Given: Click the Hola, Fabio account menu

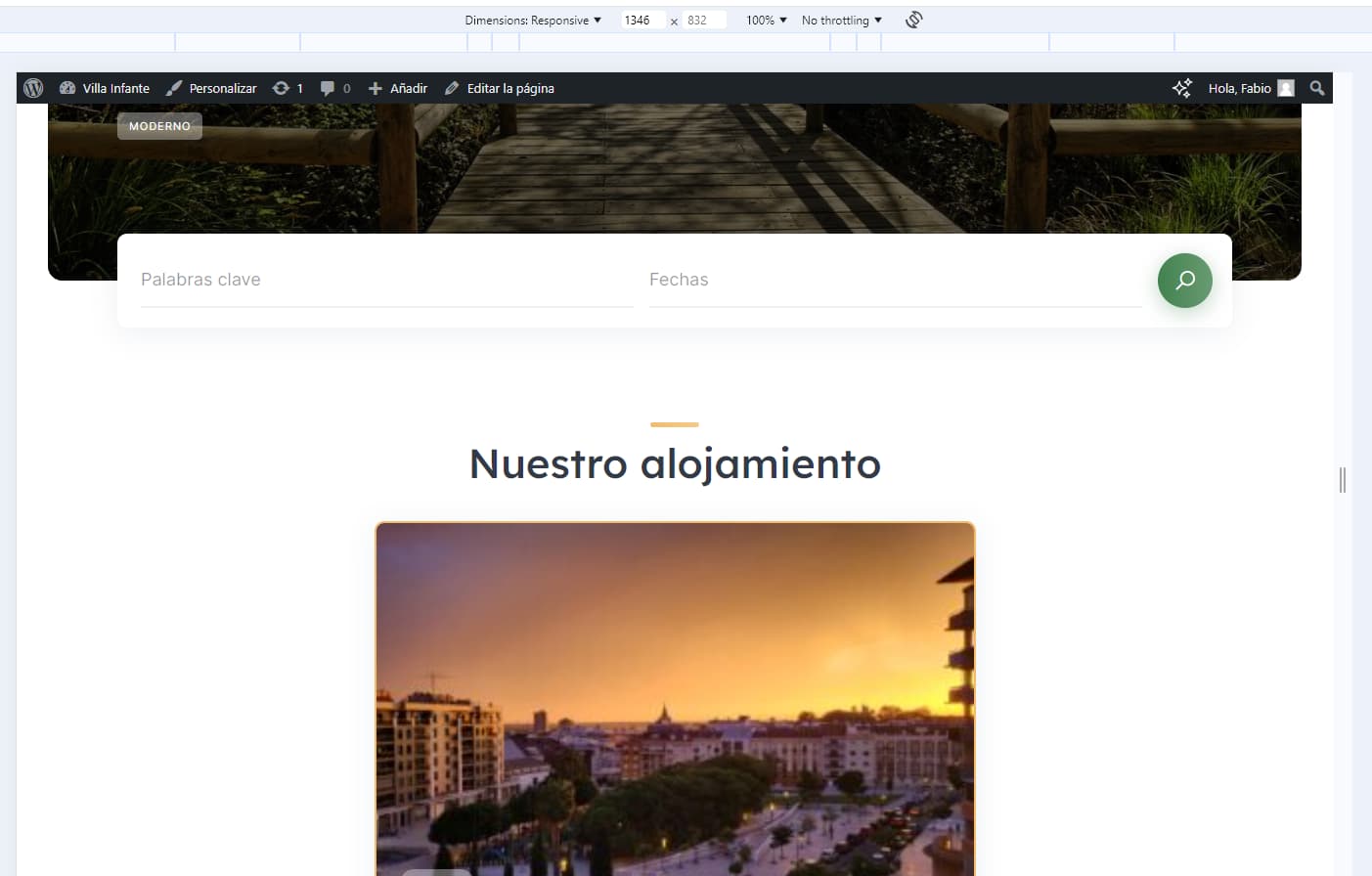Looking at the screenshot, I should point(1251,88).
